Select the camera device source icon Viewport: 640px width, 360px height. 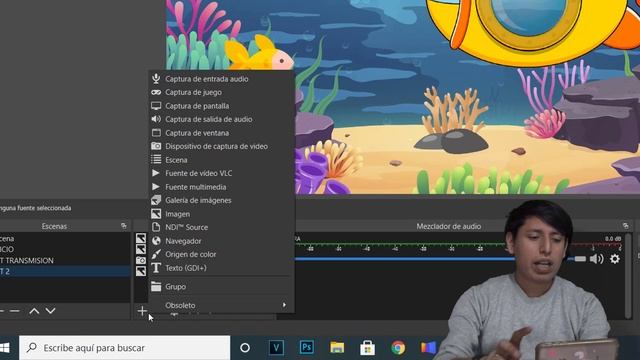pos(141,260)
